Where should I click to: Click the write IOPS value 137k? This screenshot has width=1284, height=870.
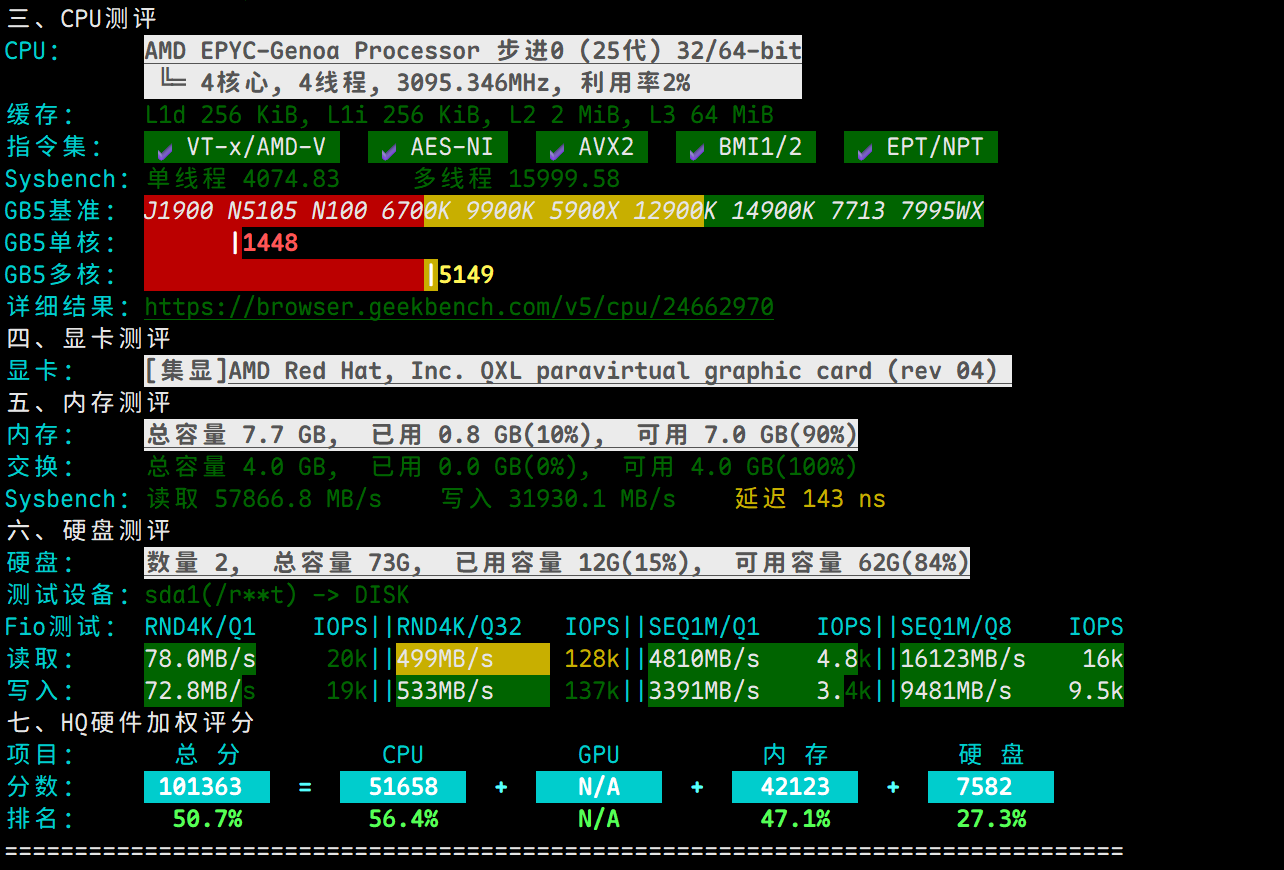click(x=592, y=691)
